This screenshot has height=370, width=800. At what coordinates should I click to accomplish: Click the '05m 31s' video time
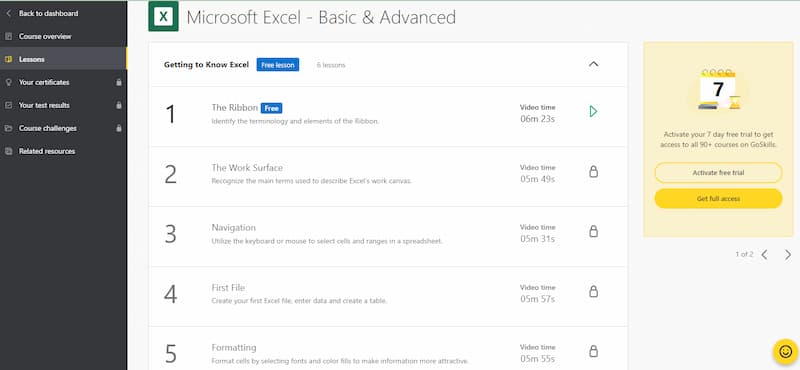(x=537, y=239)
